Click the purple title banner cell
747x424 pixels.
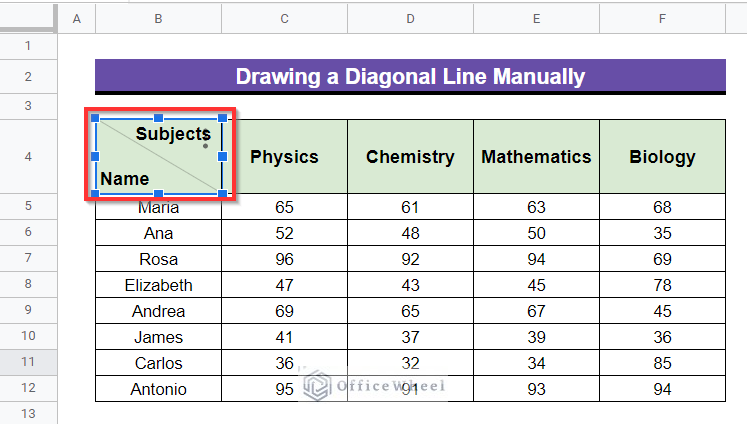pos(410,76)
